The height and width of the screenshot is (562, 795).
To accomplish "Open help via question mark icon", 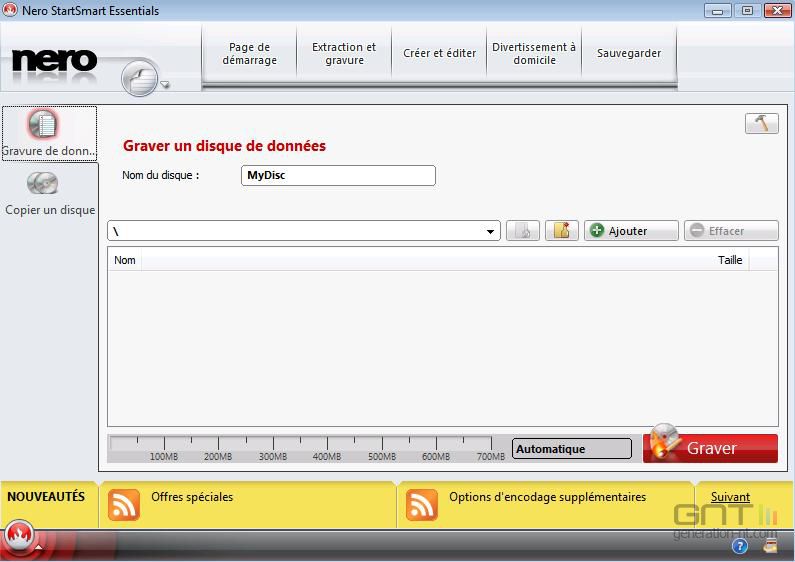I will click(x=740, y=546).
